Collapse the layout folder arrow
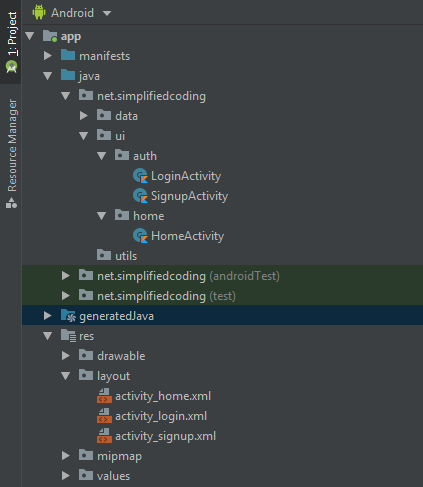The width and height of the screenshot is (423, 487). [x=66, y=376]
